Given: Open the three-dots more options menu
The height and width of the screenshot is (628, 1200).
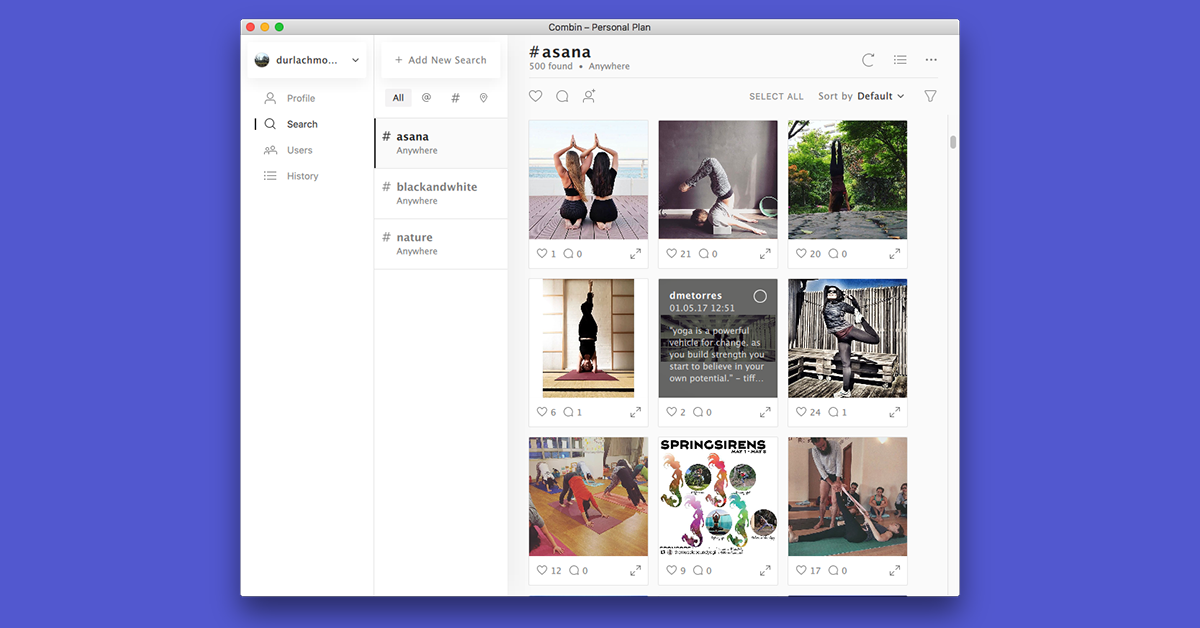Looking at the screenshot, I should click(x=931, y=60).
